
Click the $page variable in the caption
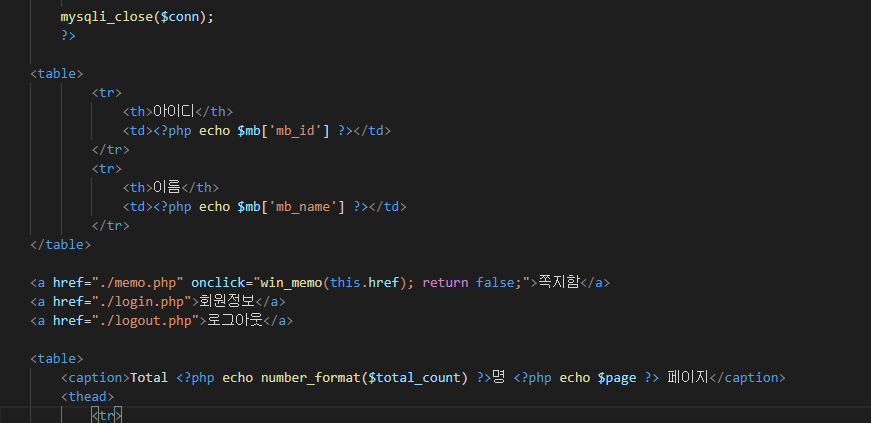click(617, 377)
